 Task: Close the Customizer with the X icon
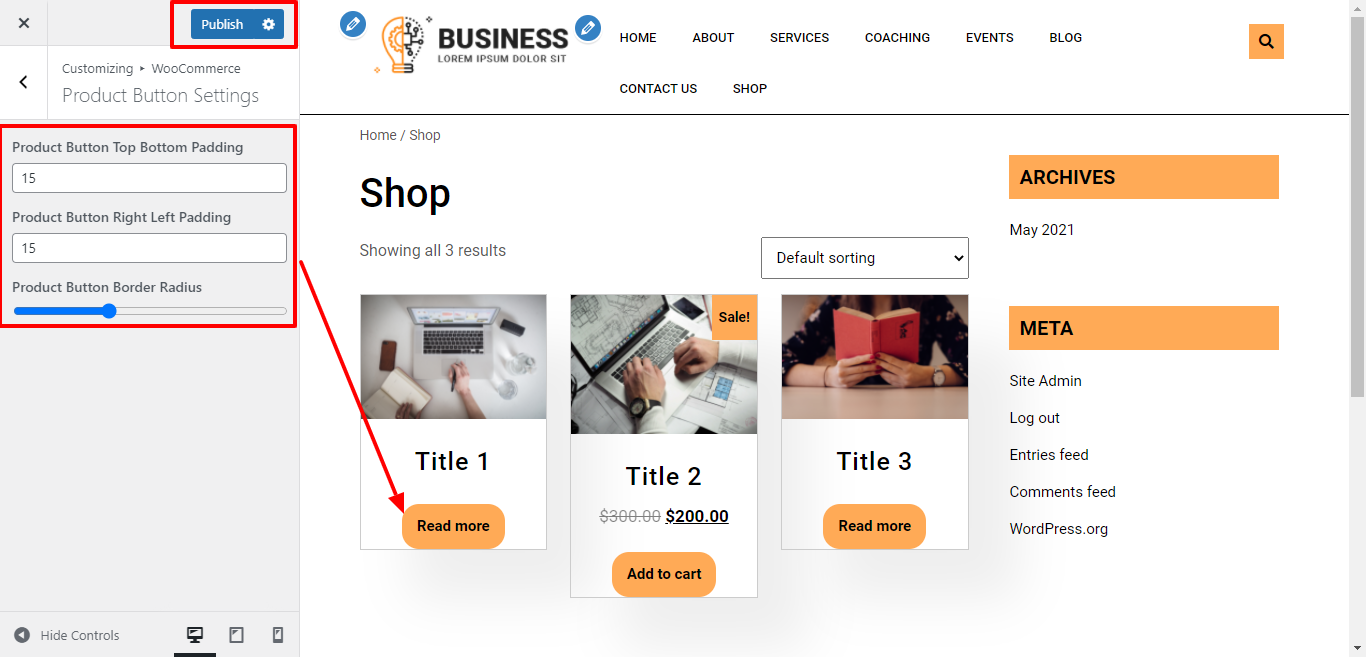point(24,23)
